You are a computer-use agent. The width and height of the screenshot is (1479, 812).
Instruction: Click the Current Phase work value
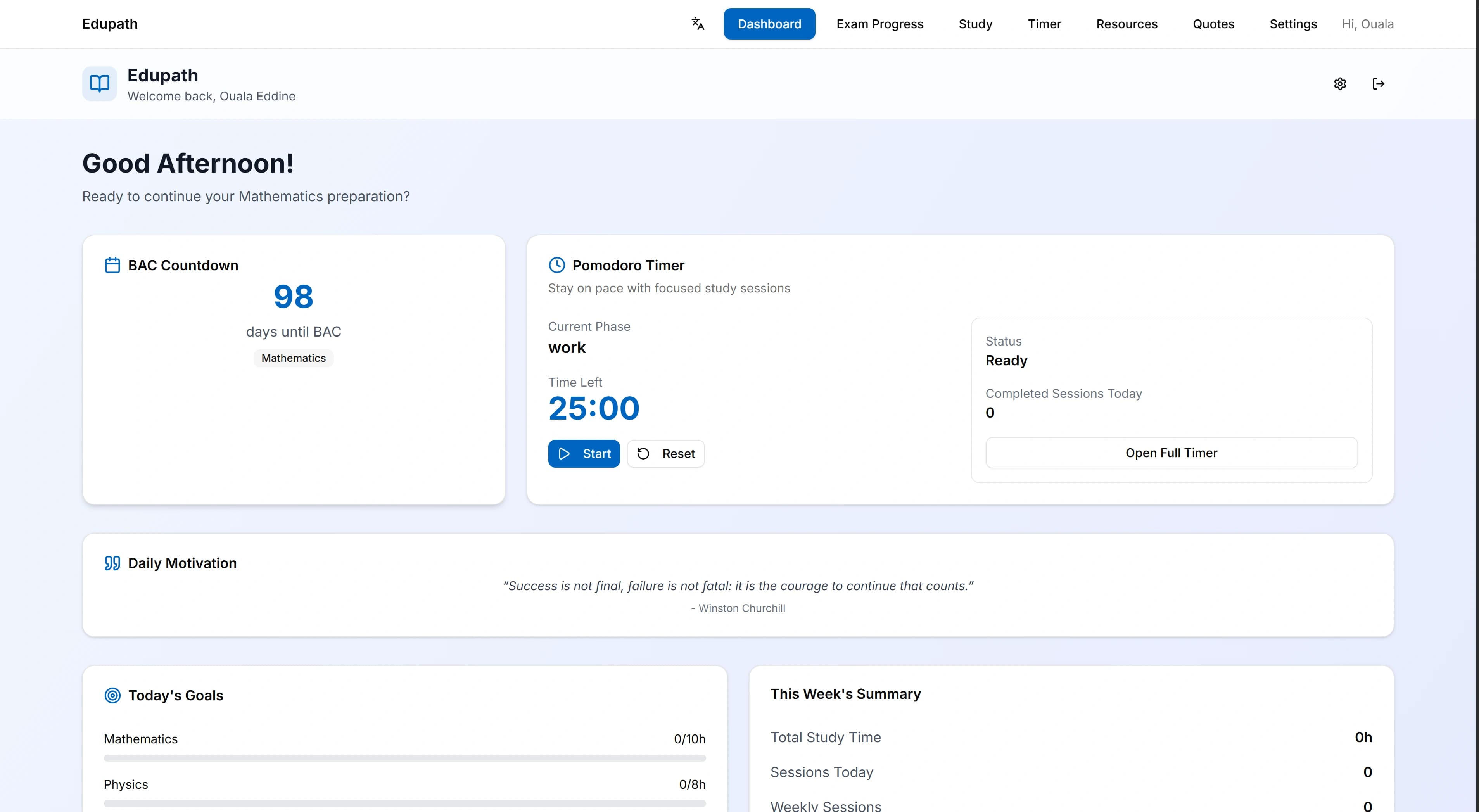(x=567, y=348)
